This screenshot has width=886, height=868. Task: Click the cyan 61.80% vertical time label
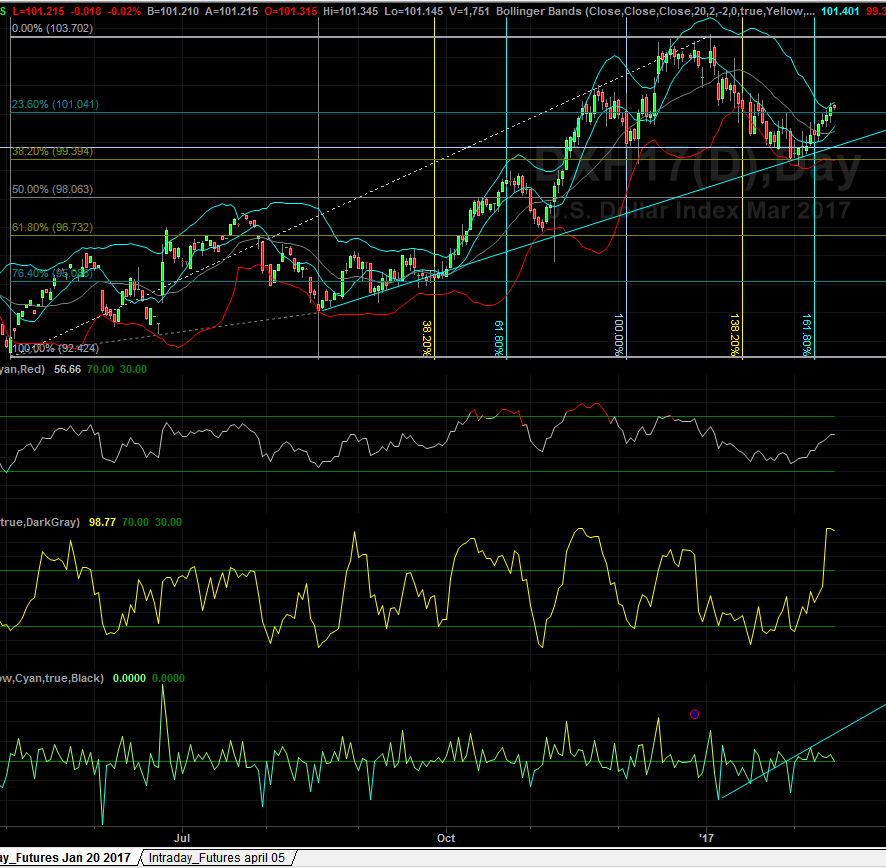499,338
